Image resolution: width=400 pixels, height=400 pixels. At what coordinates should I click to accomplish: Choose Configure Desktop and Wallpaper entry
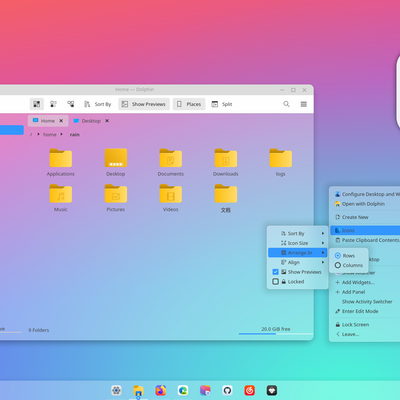[x=366, y=194]
